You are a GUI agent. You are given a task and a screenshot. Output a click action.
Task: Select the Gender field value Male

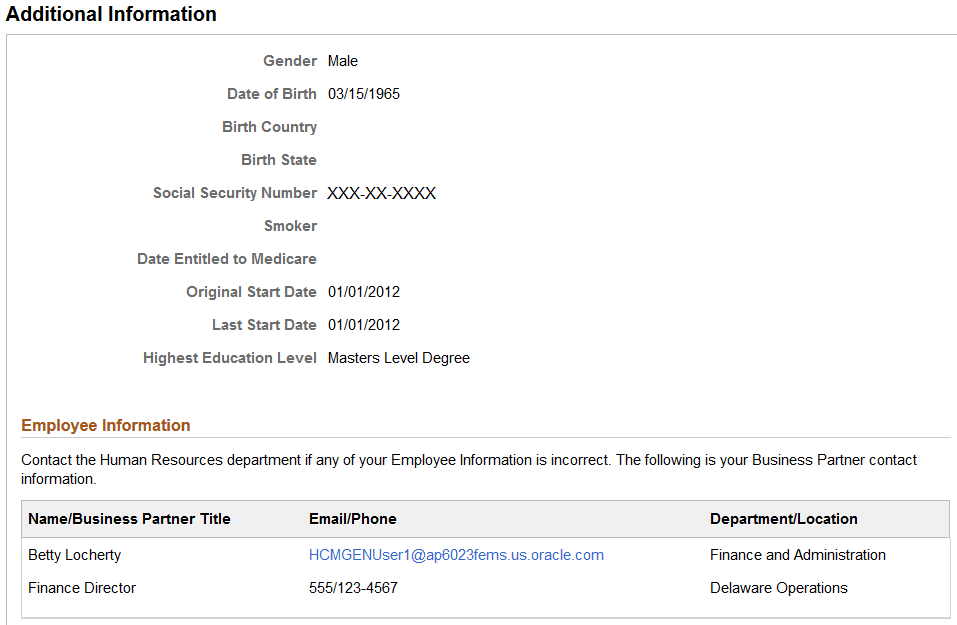click(342, 61)
